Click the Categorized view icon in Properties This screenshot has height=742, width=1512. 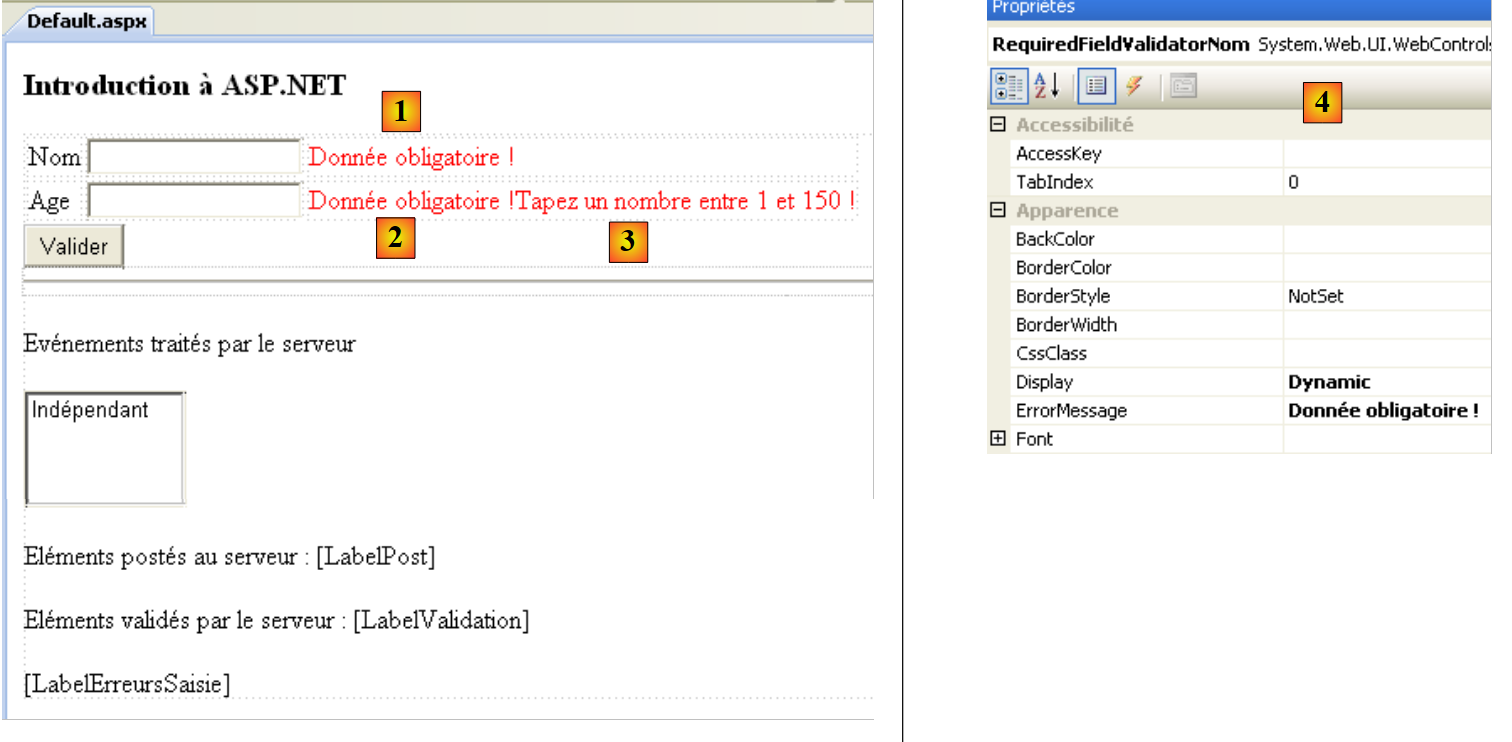[x=1007, y=87]
